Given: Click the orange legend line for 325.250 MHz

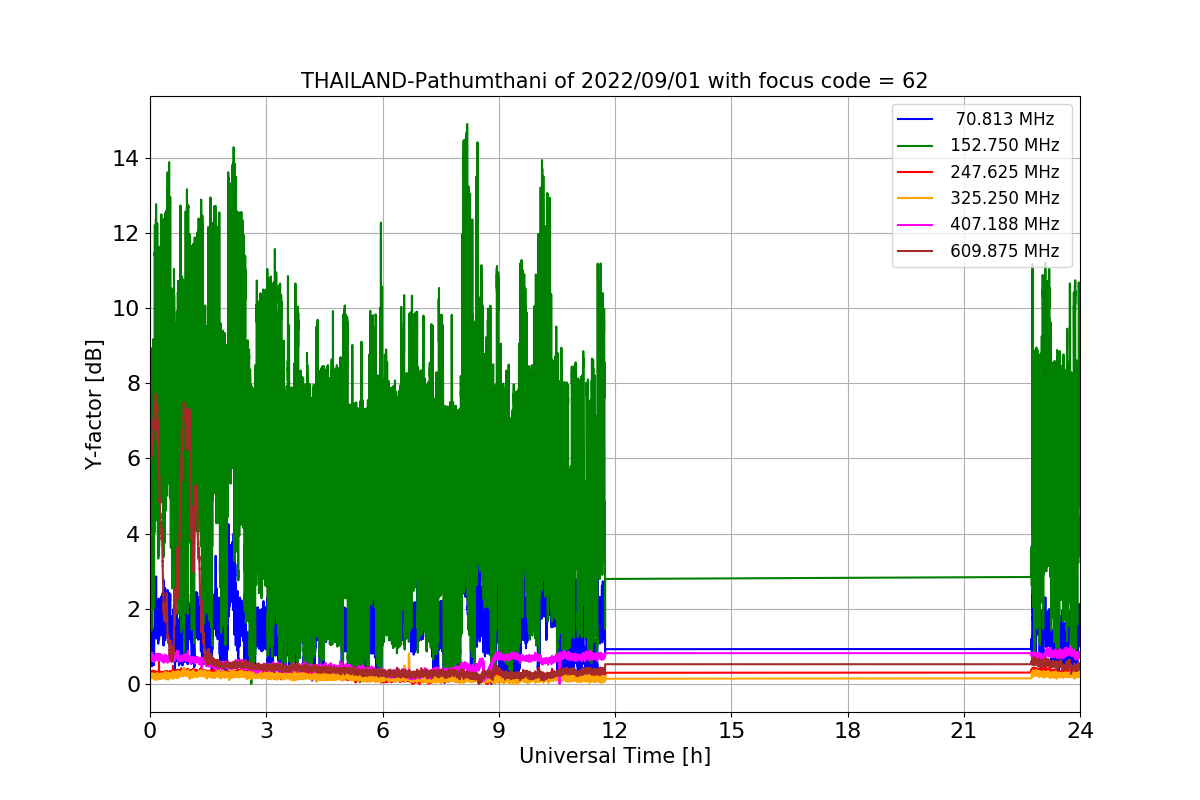Looking at the screenshot, I should [x=915, y=198].
